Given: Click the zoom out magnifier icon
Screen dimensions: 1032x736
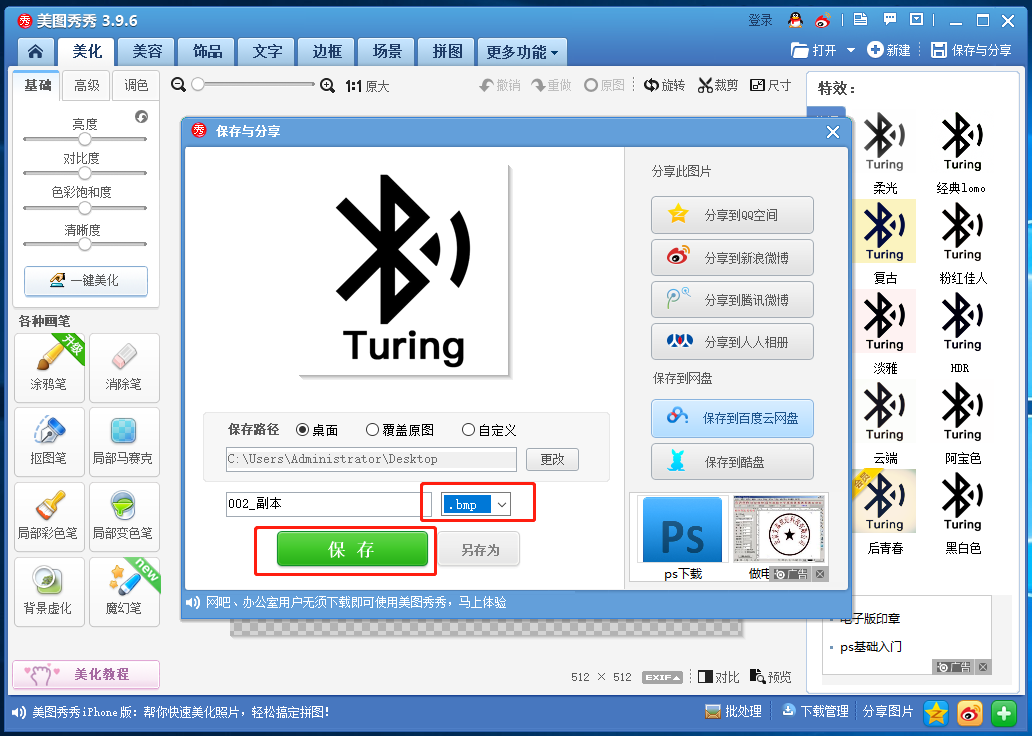Looking at the screenshot, I should pyautogui.click(x=178, y=85).
